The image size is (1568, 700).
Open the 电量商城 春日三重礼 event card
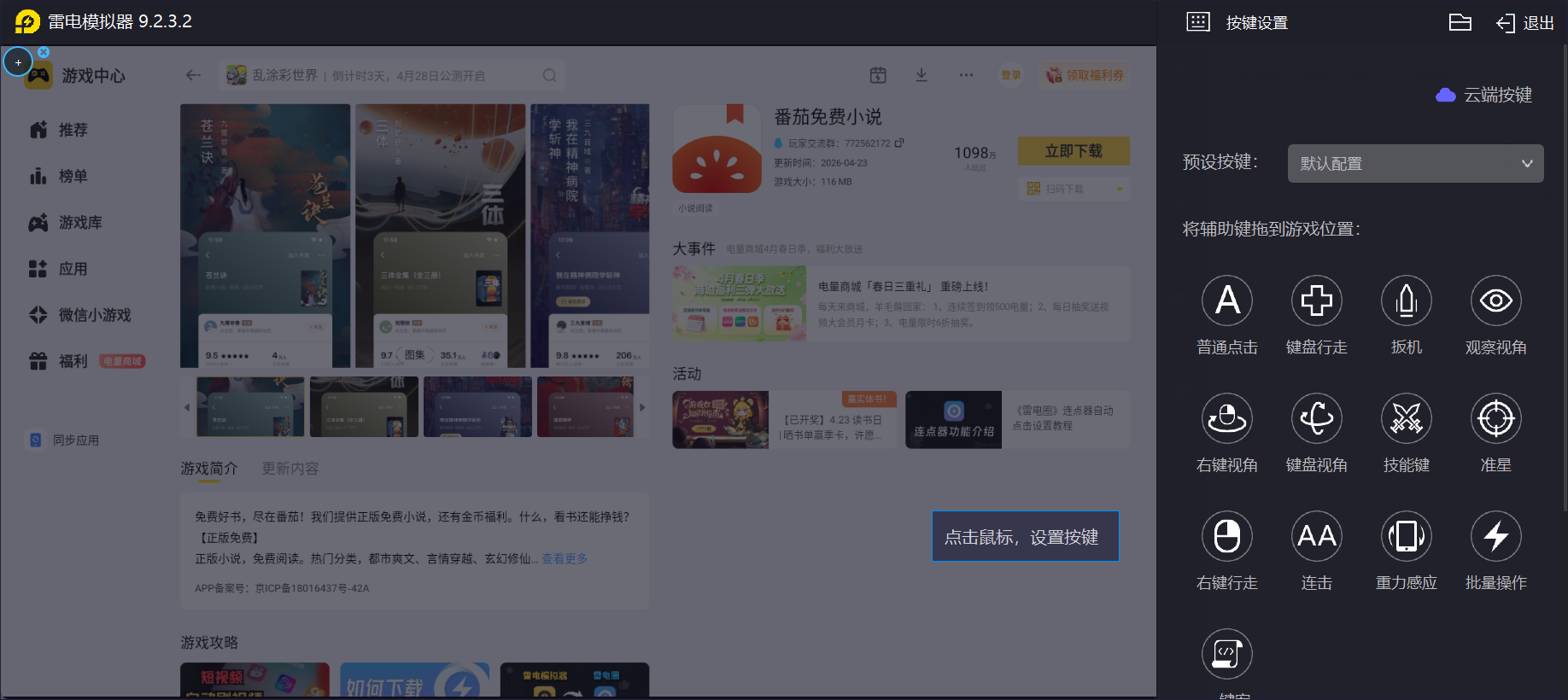click(x=901, y=303)
